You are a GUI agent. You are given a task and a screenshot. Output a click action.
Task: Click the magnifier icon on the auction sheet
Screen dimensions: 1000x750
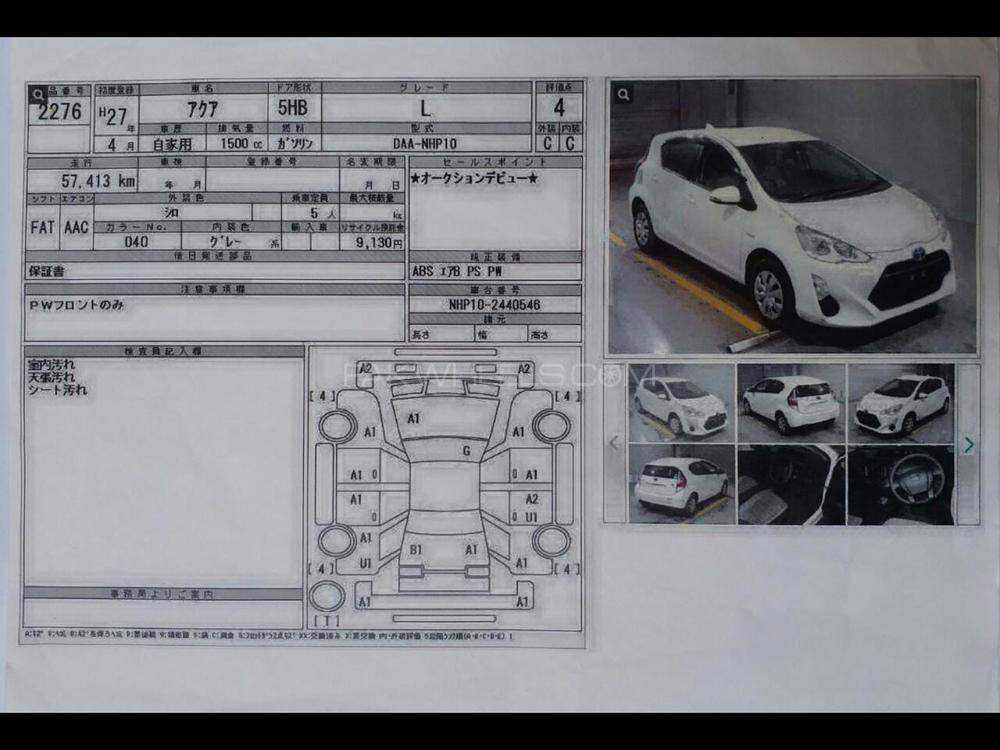(38, 95)
